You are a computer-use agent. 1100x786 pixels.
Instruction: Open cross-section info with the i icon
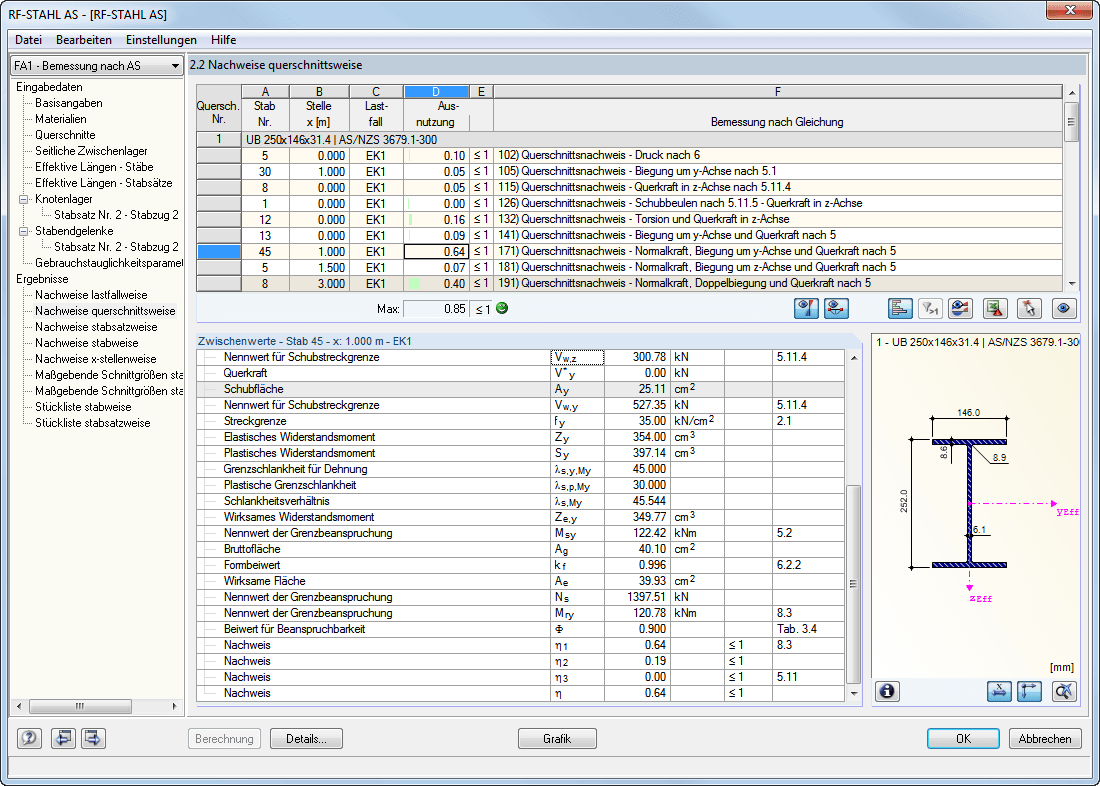pyautogui.click(x=888, y=691)
